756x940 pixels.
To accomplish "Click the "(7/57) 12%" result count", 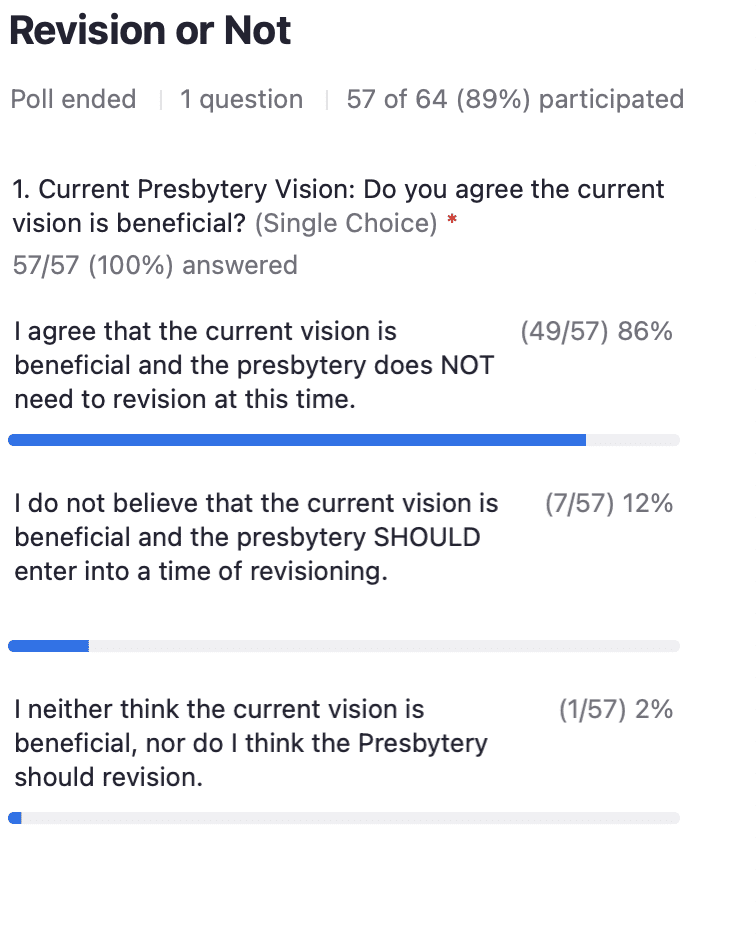I will point(608,504).
